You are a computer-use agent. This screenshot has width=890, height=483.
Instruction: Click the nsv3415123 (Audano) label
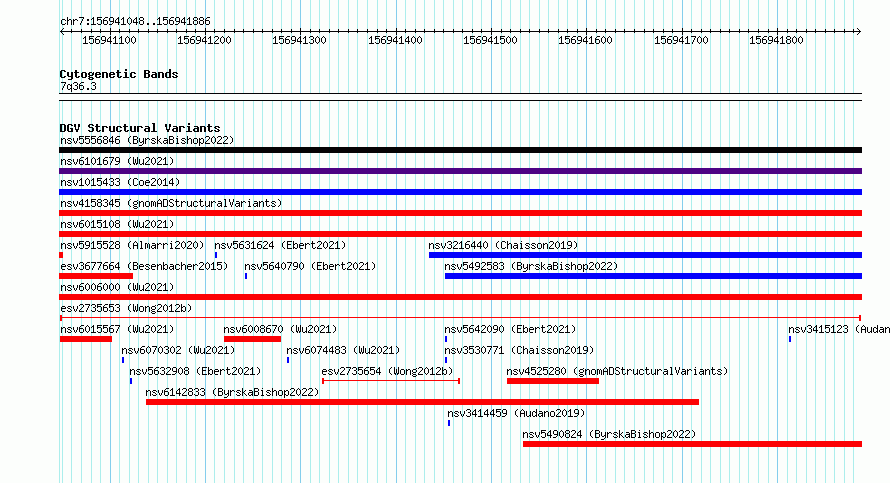click(839, 329)
